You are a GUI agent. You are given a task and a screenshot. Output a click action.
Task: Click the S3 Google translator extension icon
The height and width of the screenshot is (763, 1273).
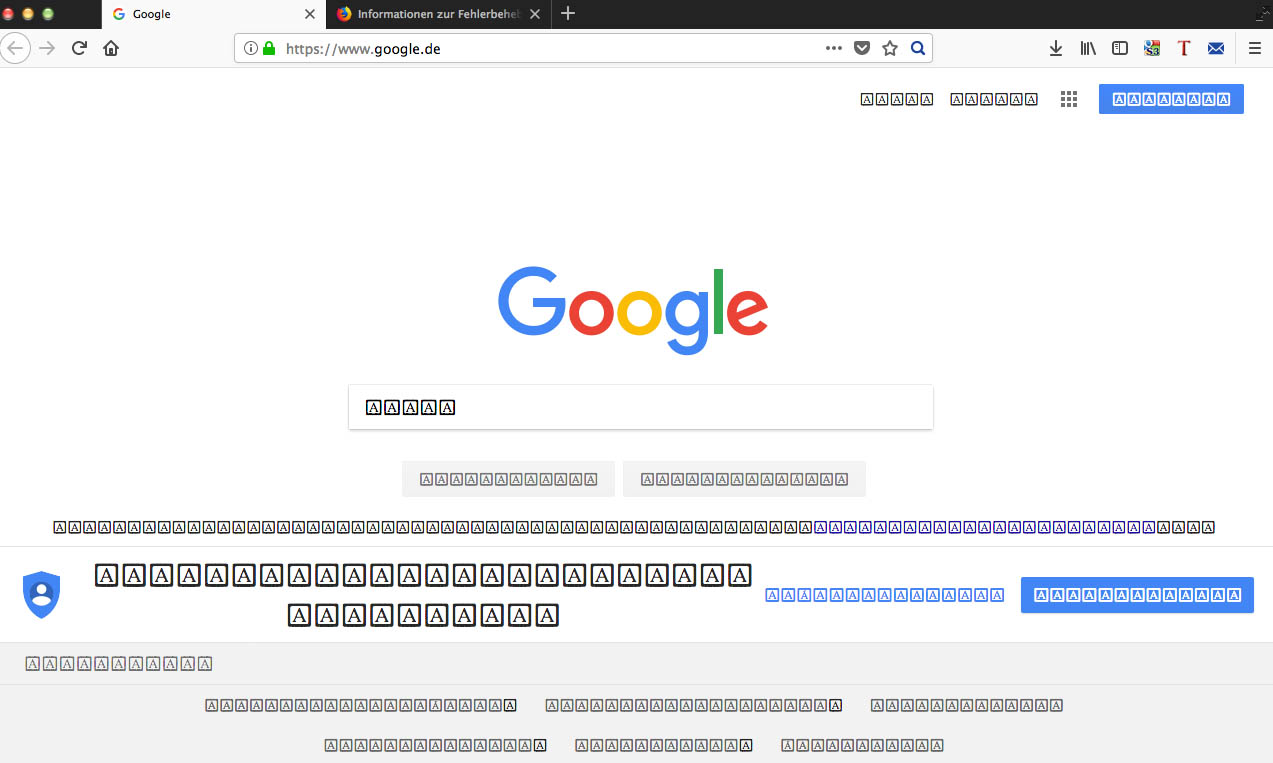pyautogui.click(x=1152, y=48)
